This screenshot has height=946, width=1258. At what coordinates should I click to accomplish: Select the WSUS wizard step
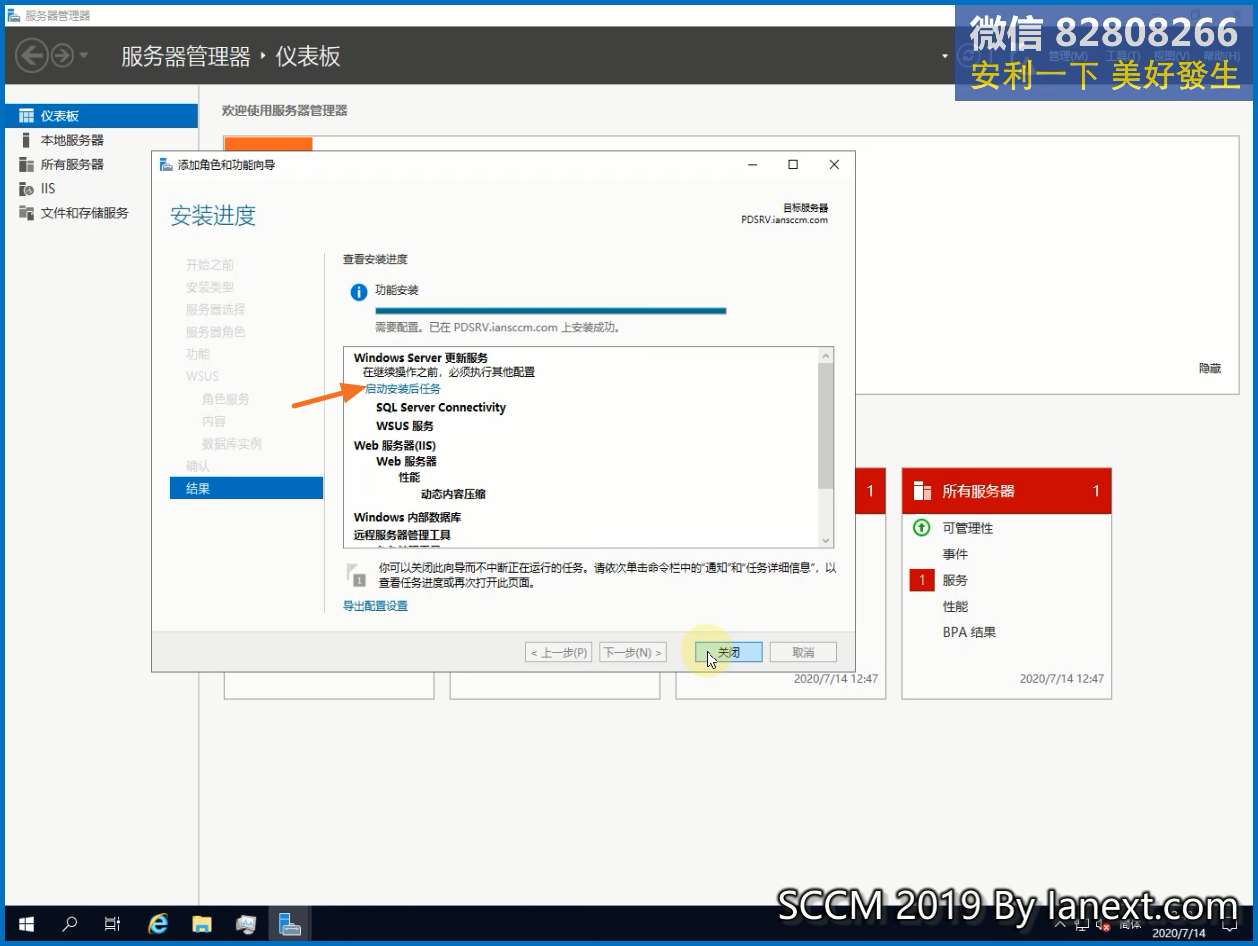tap(202, 376)
